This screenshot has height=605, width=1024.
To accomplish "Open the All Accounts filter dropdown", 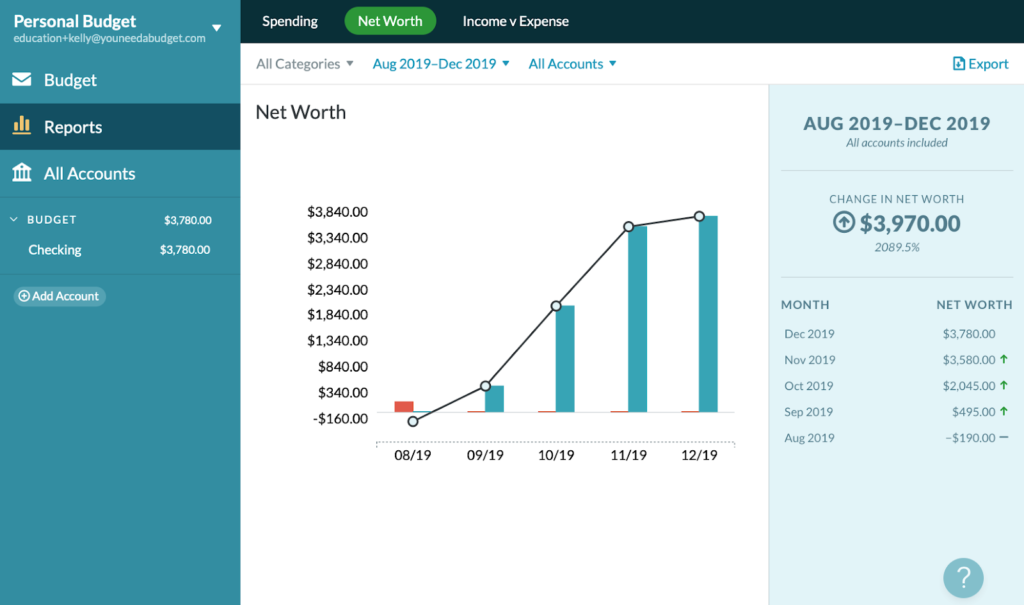I will (x=572, y=63).
